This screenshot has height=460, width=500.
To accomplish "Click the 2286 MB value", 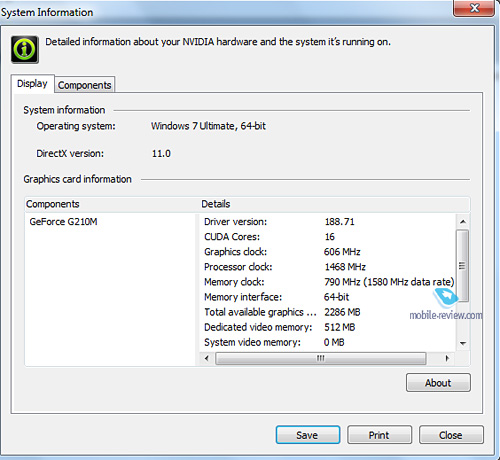I will [342, 312].
